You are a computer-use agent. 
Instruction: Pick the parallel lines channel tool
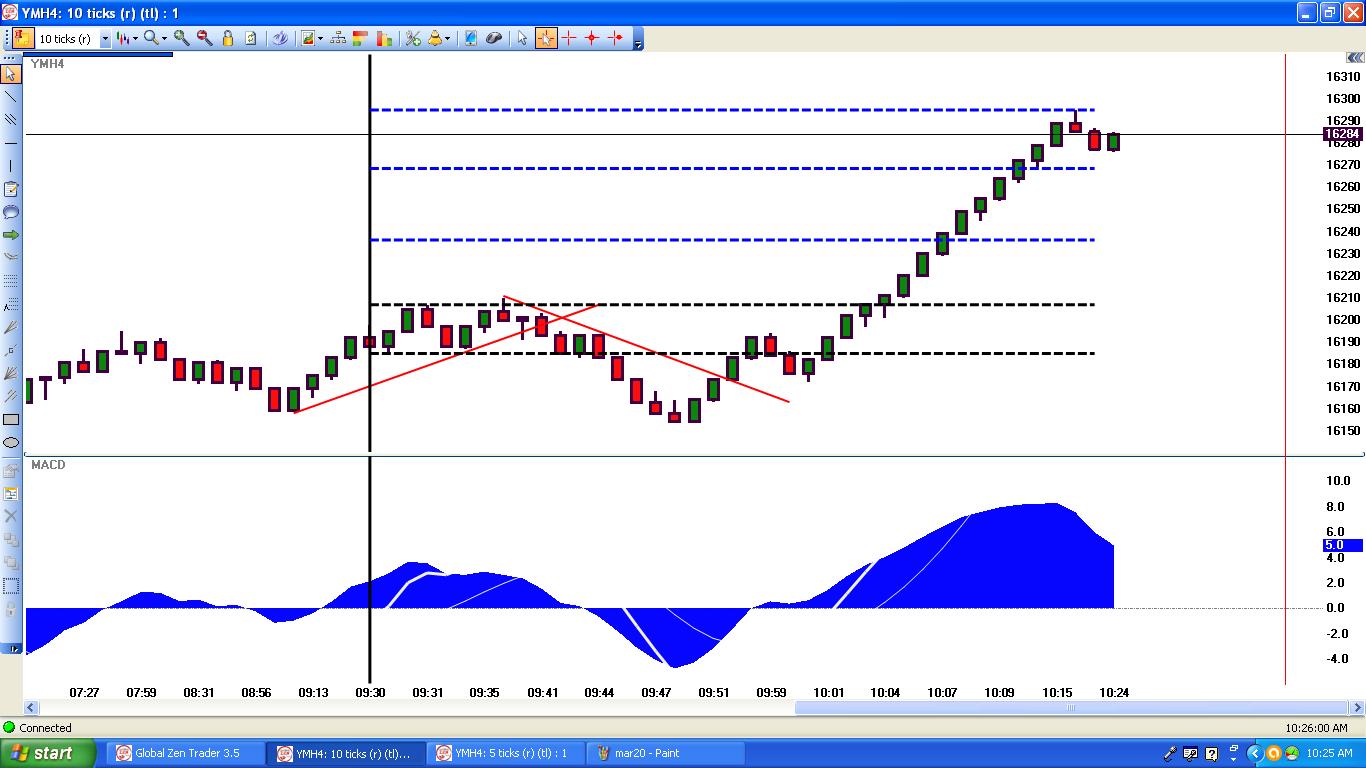[11, 120]
